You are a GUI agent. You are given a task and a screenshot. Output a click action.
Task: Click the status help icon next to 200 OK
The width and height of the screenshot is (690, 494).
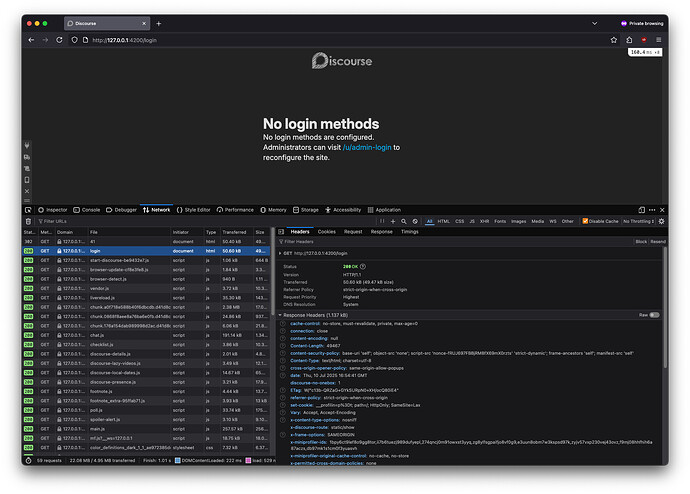click(x=363, y=267)
